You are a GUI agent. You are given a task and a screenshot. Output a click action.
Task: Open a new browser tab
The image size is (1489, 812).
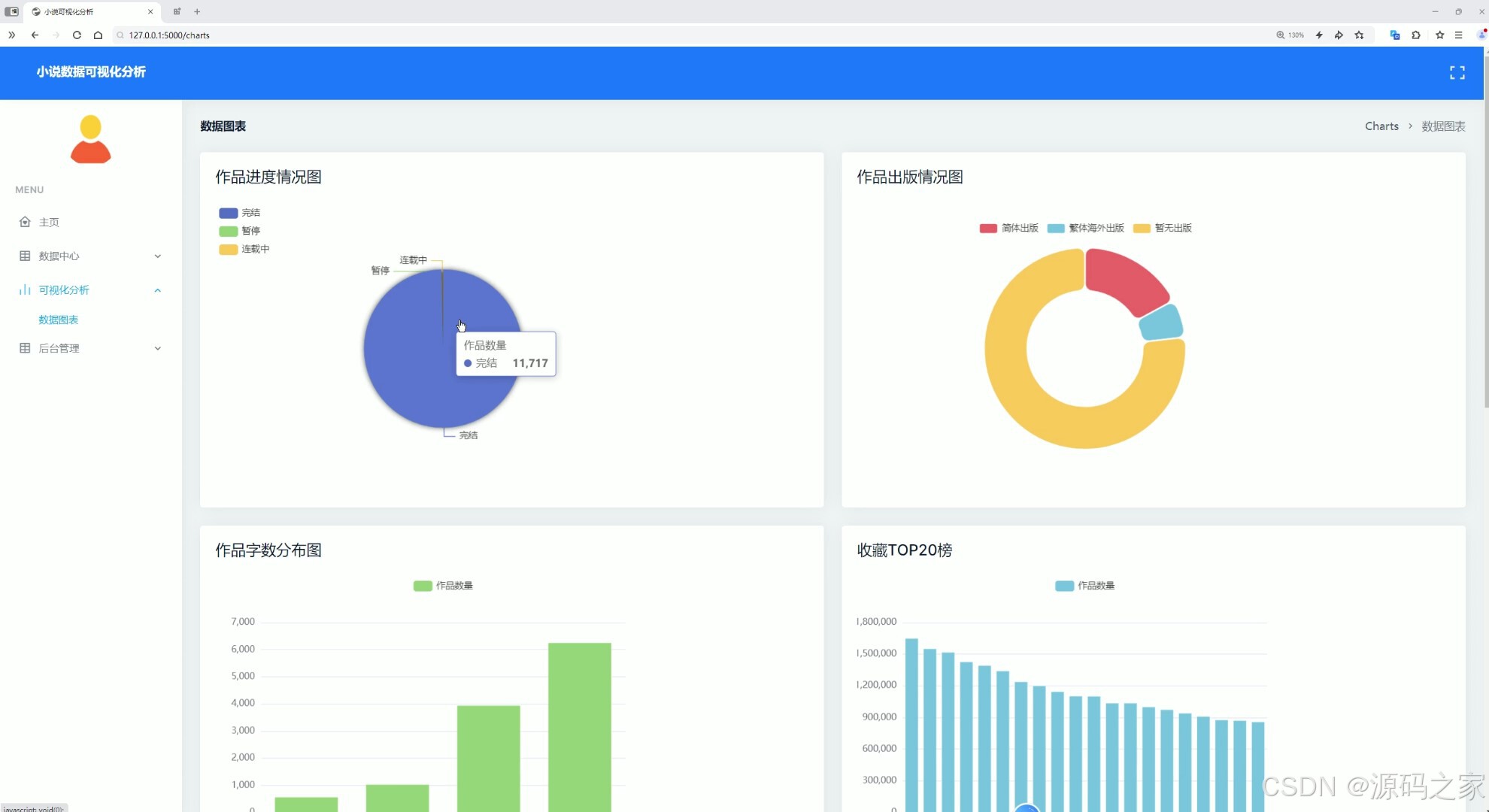(197, 11)
